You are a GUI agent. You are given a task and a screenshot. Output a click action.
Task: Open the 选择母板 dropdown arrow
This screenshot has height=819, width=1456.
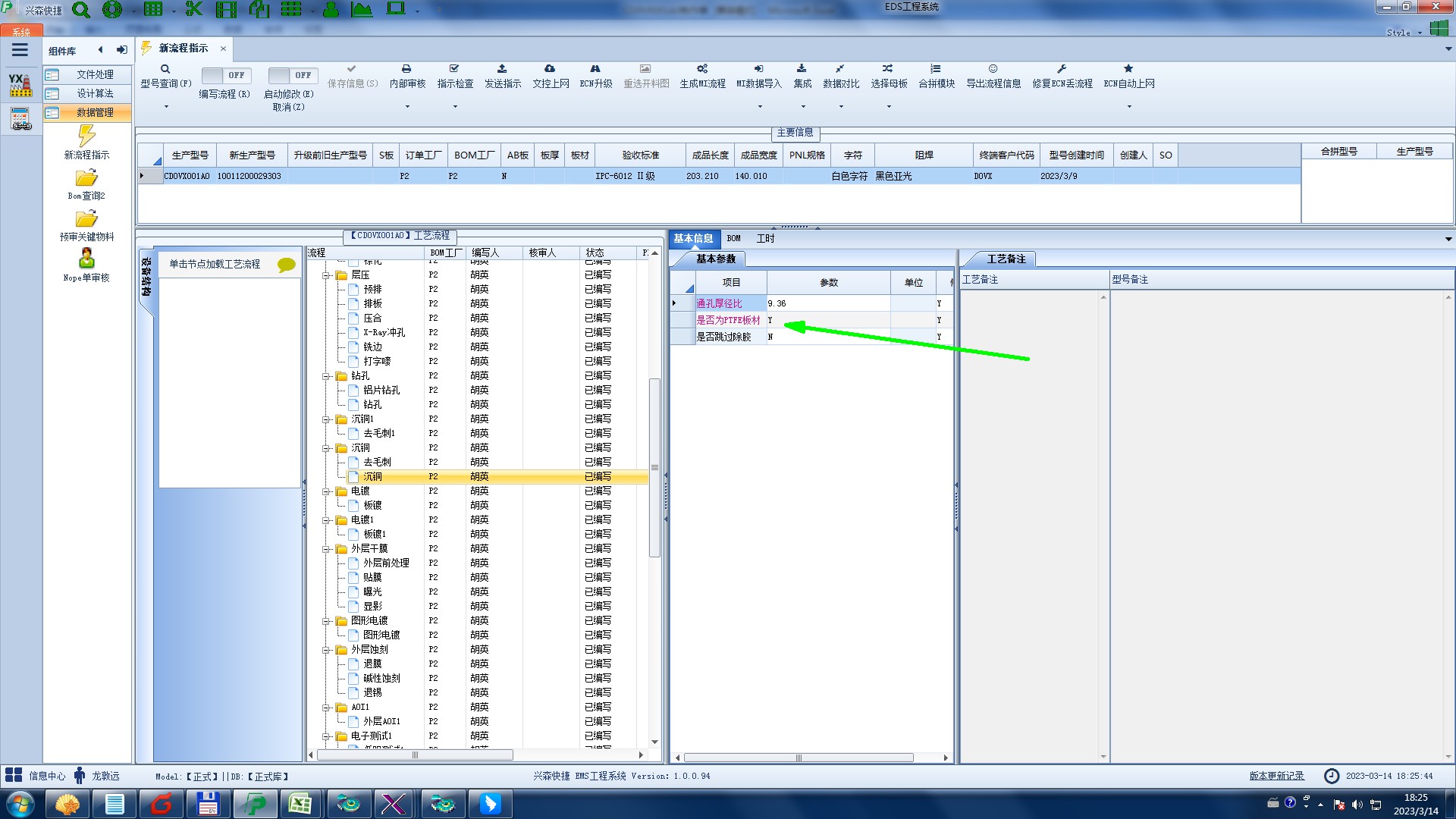pos(889,107)
